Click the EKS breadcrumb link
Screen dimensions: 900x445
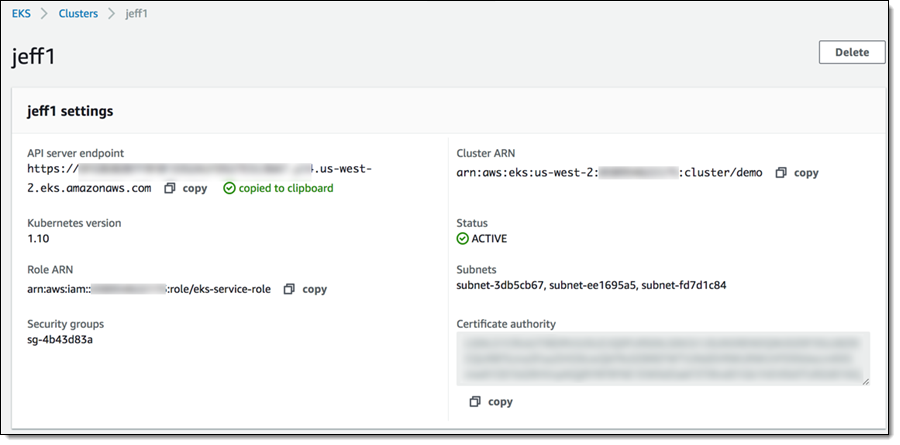[21, 15]
